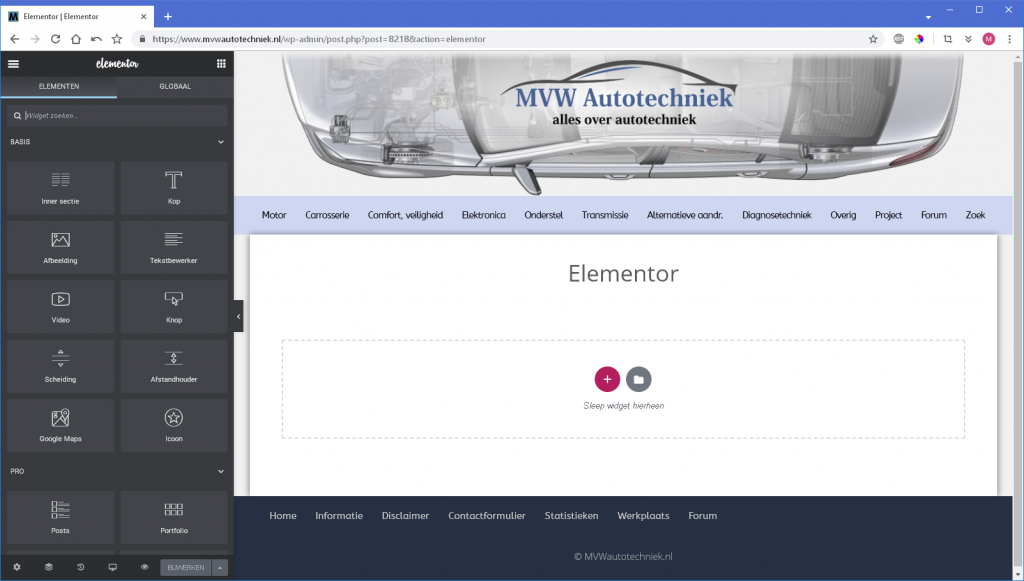Click the browser address bar URL
This screenshot has height=581, width=1024.
[319, 39]
